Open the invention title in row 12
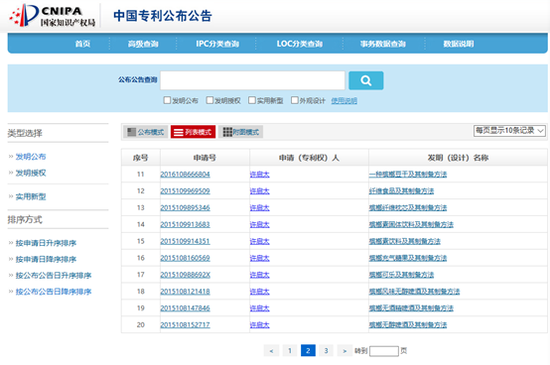The height and width of the screenshot is (365, 550). 401,191
